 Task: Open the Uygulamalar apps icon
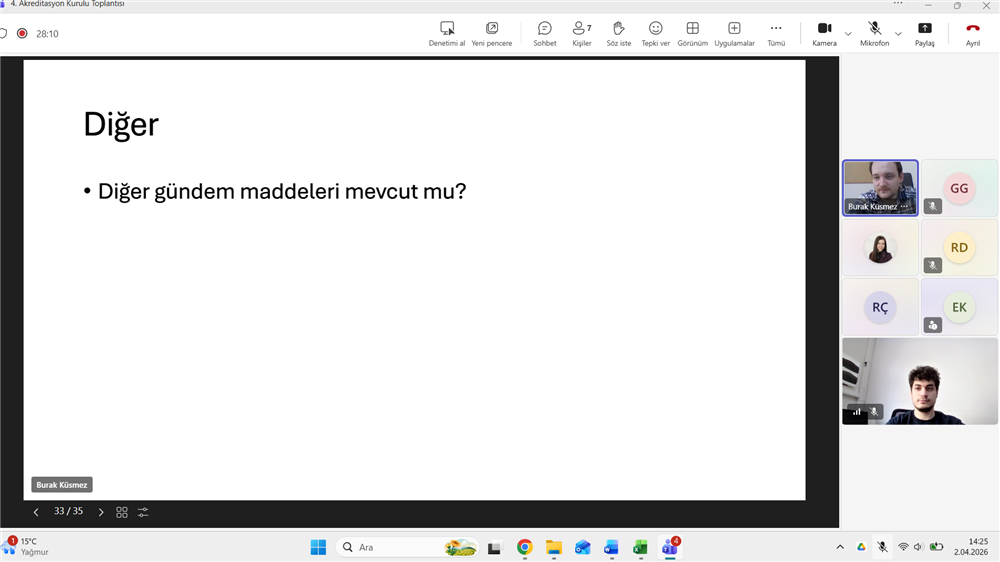click(x=734, y=33)
